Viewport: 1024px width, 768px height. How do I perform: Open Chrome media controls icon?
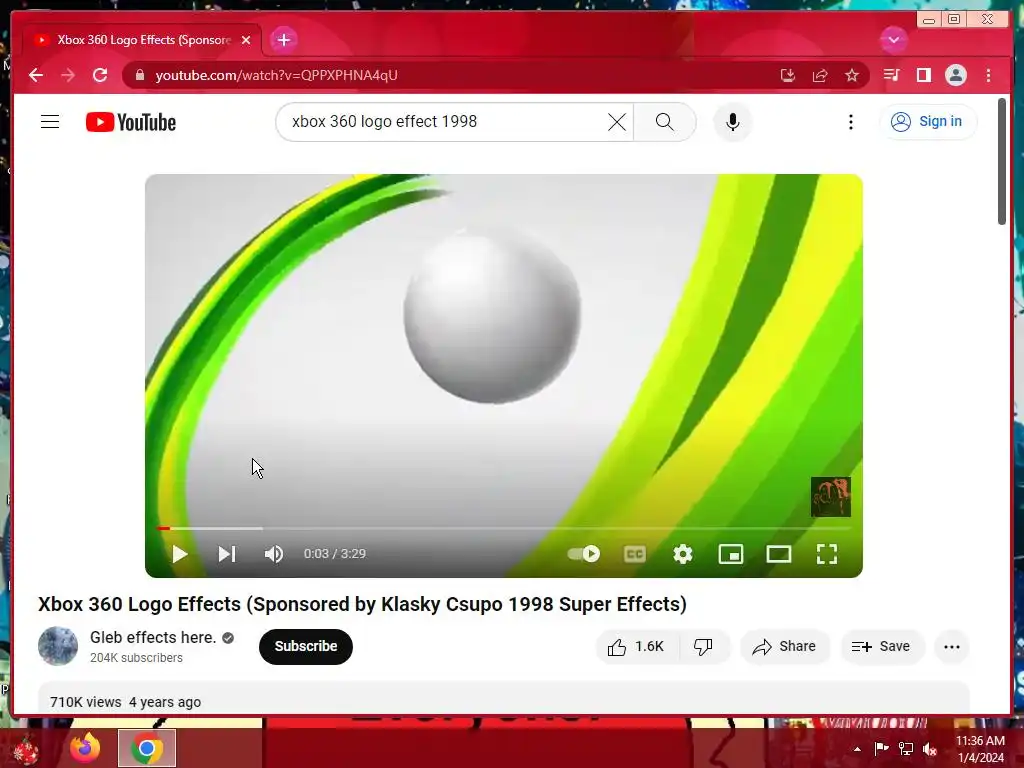(x=891, y=75)
